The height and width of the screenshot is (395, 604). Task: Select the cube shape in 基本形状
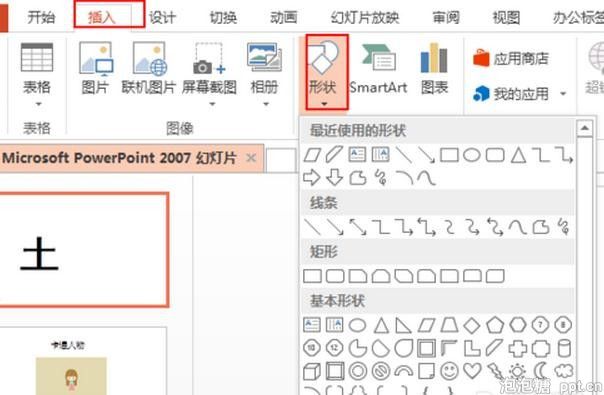pos(312,371)
